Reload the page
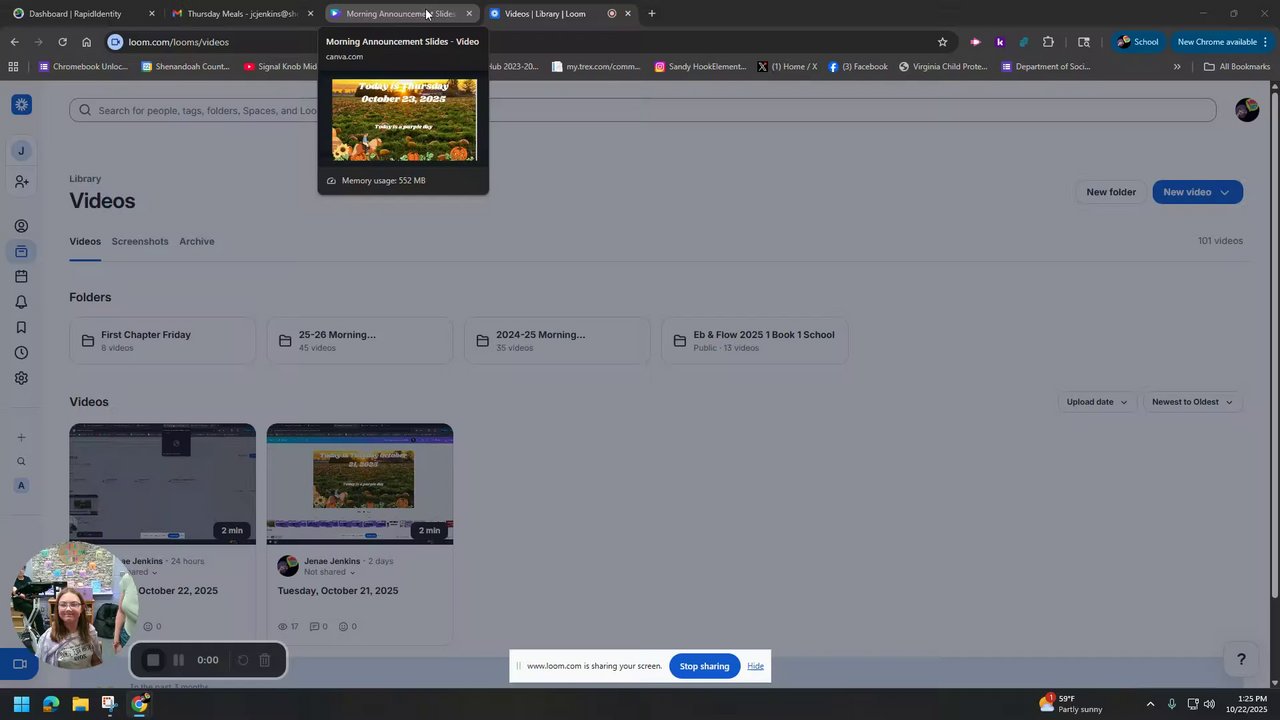Screen dimensions: 1280x720 click(x=62, y=42)
